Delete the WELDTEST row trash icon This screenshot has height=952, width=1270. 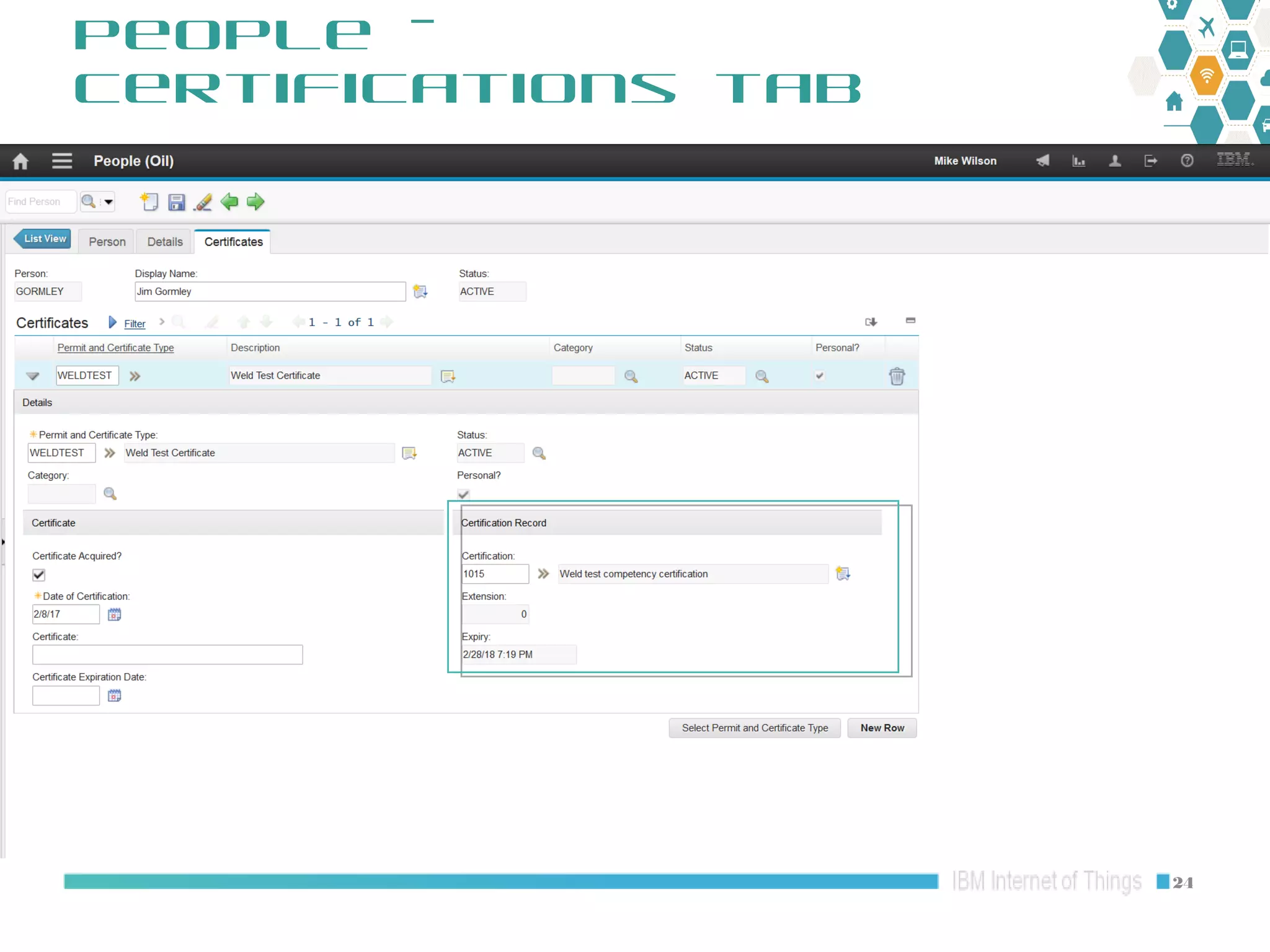point(897,376)
